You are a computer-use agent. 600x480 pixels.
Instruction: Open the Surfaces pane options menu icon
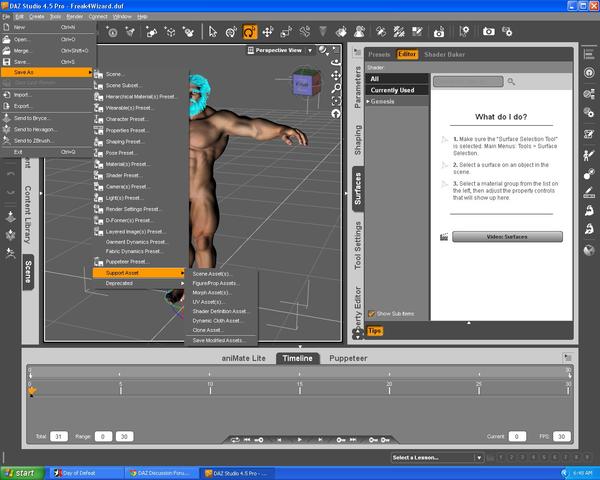click(x=357, y=52)
